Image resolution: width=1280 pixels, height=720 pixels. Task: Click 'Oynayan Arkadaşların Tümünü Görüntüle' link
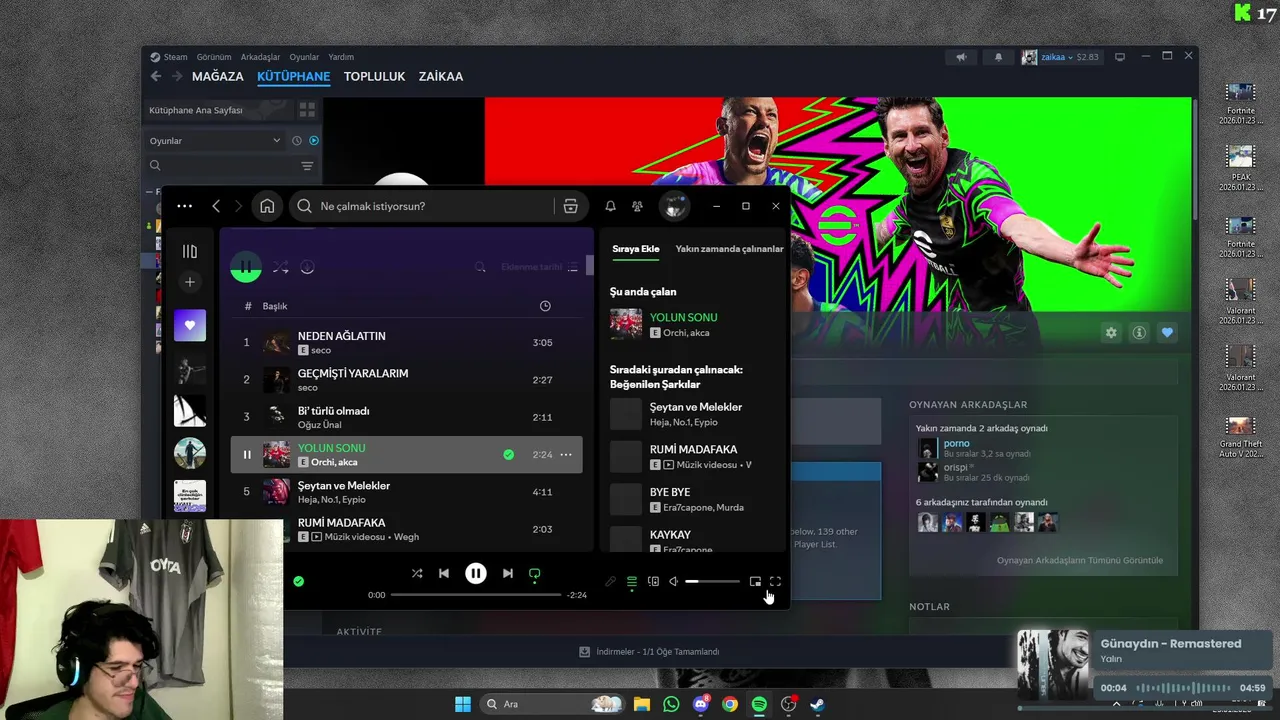point(1080,560)
